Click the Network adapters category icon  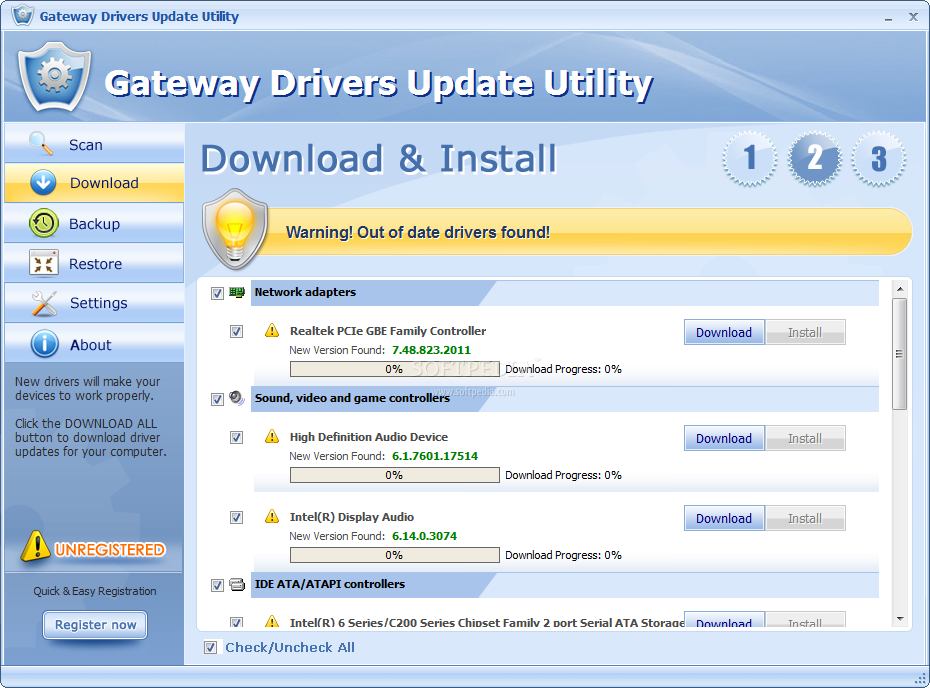tap(237, 292)
